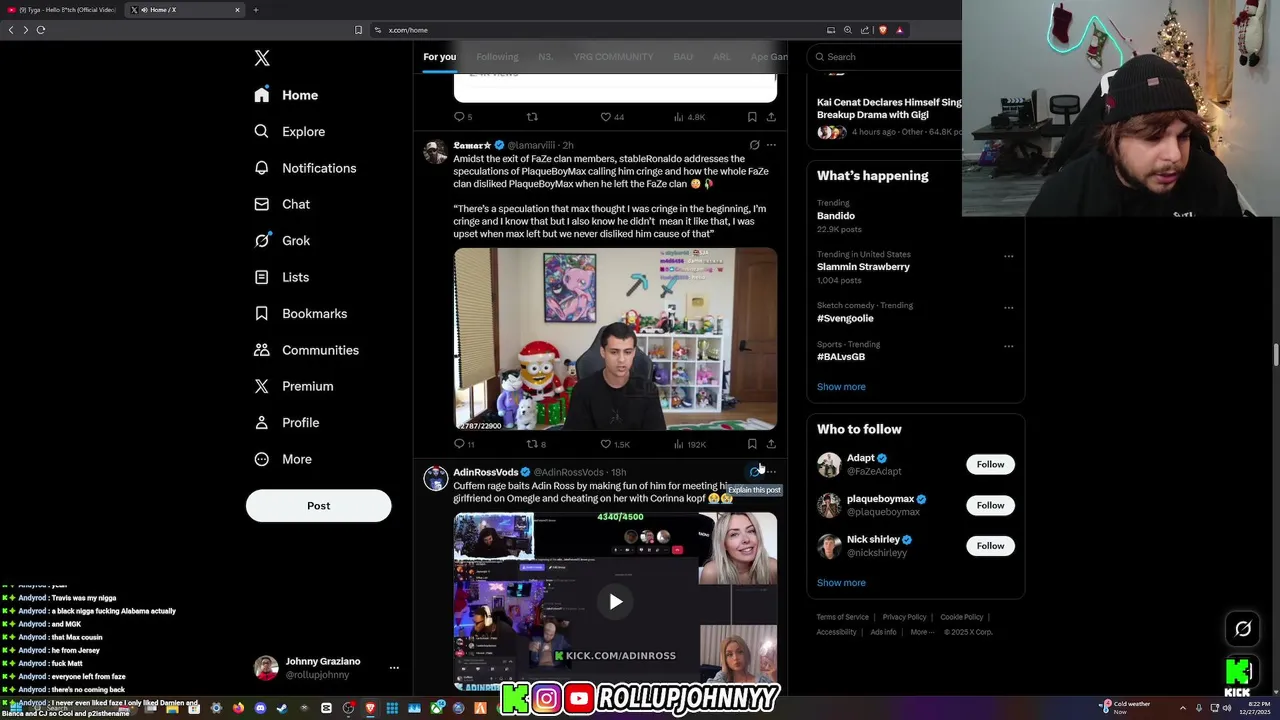
Task: Bookmark this page in the browser toolbar
Action: tap(358, 30)
